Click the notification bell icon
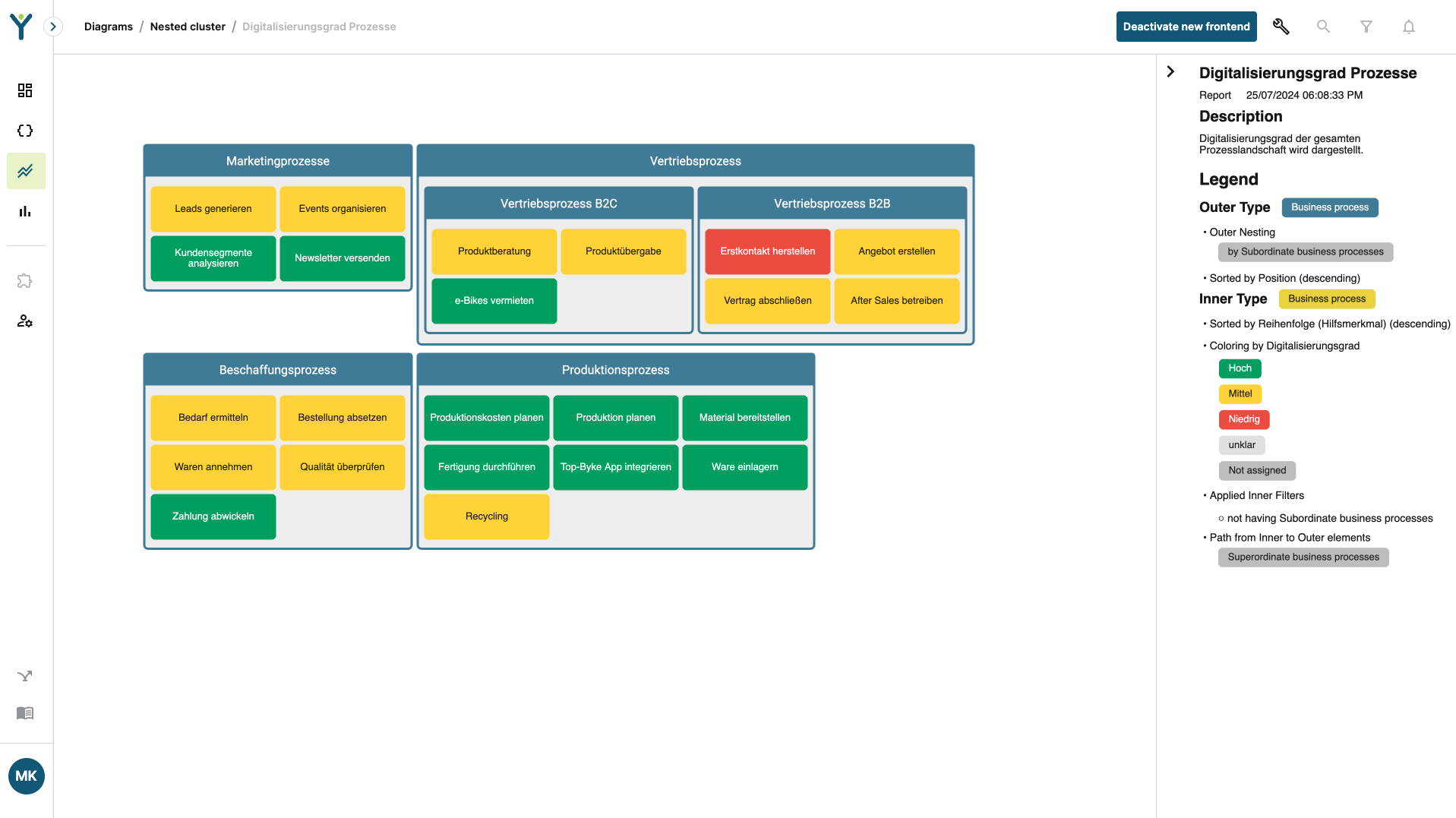The width and height of the screenshot is (1456, 818). (1408, 27)
